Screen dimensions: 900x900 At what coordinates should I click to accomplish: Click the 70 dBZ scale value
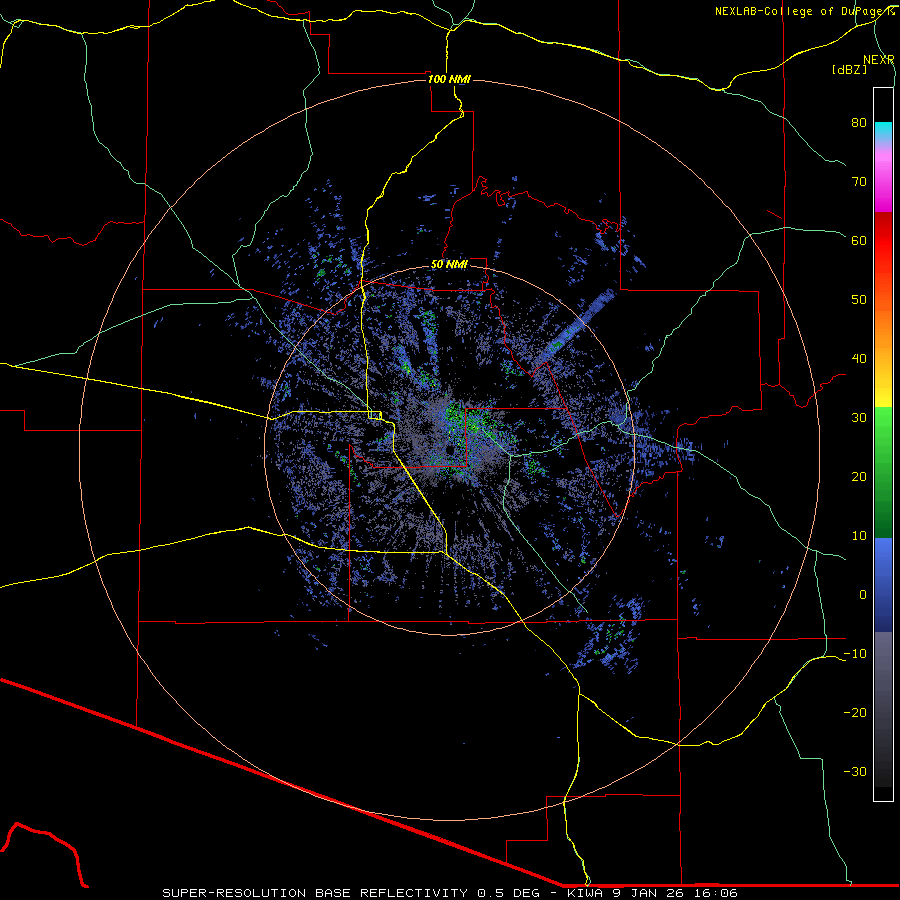point(859,182)
